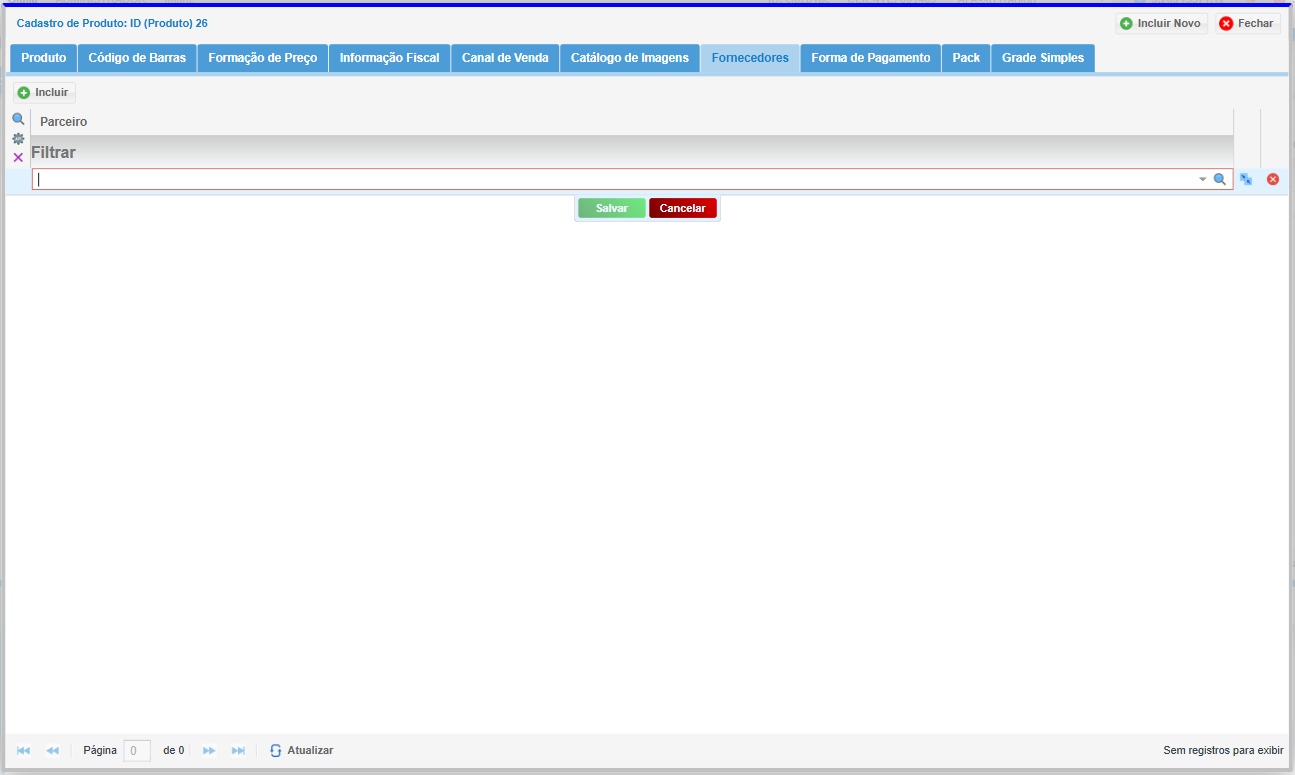Image resolution: width=1295 pixels, height=775 pixels.
Task: Click the magnifier icon left of Parceiro header
Action: coord(18,119)
